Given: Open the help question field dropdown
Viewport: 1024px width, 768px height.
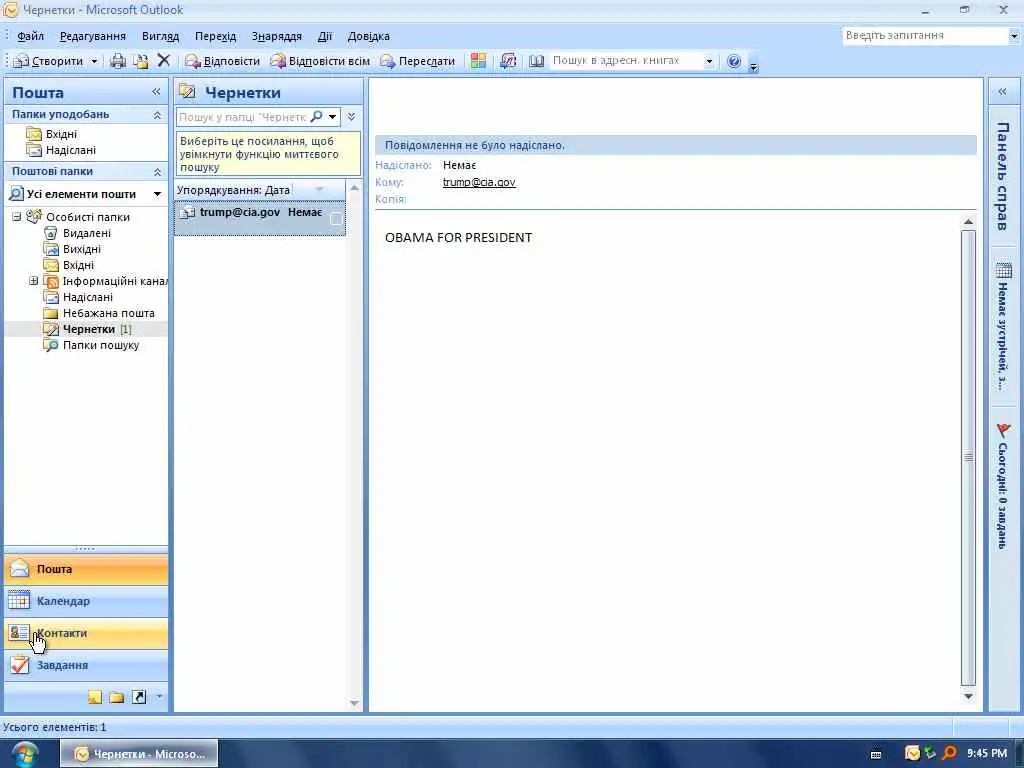Looking at the screenshot, I should pyautogui.click(x=1014, y=36).
